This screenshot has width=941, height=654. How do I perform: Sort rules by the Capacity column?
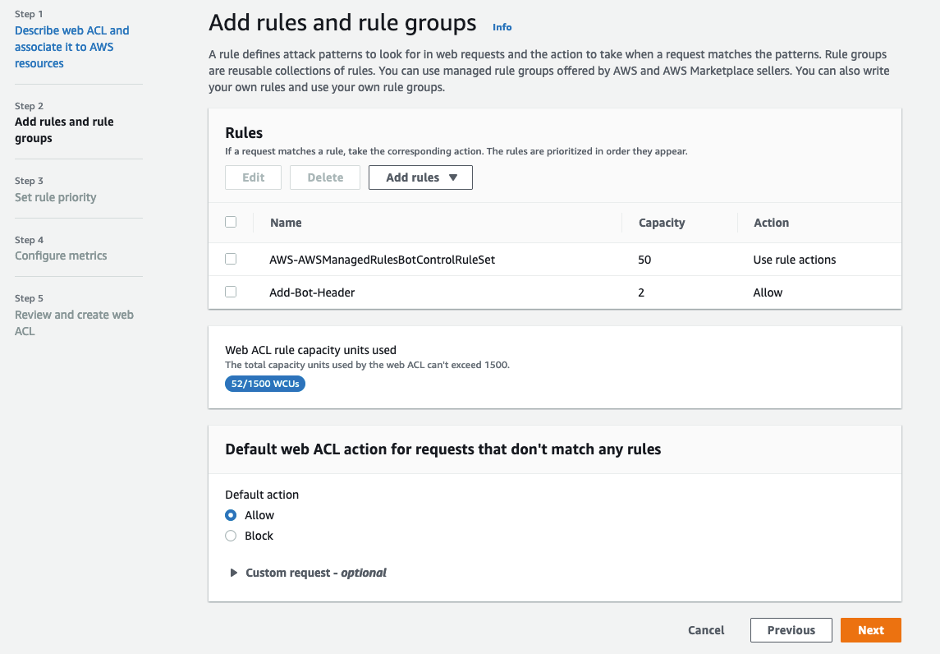tap(664, 222)
